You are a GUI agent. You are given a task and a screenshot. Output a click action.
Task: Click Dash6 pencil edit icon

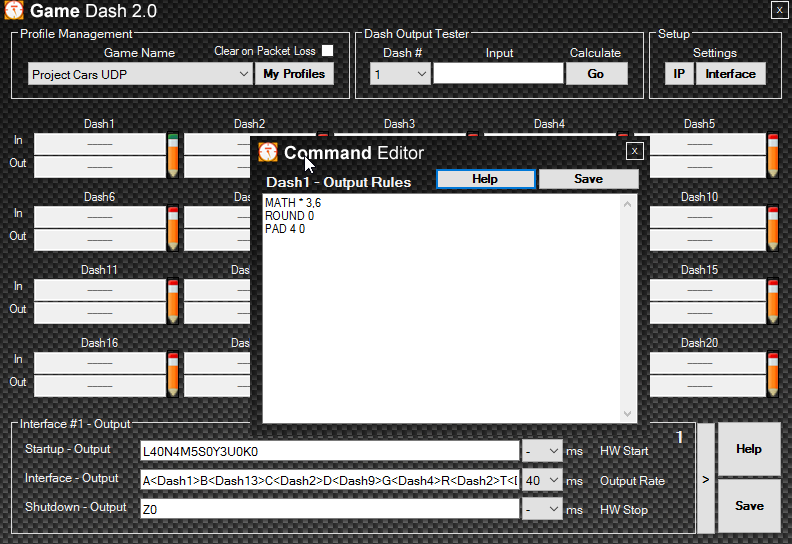(x=173, y=228)
